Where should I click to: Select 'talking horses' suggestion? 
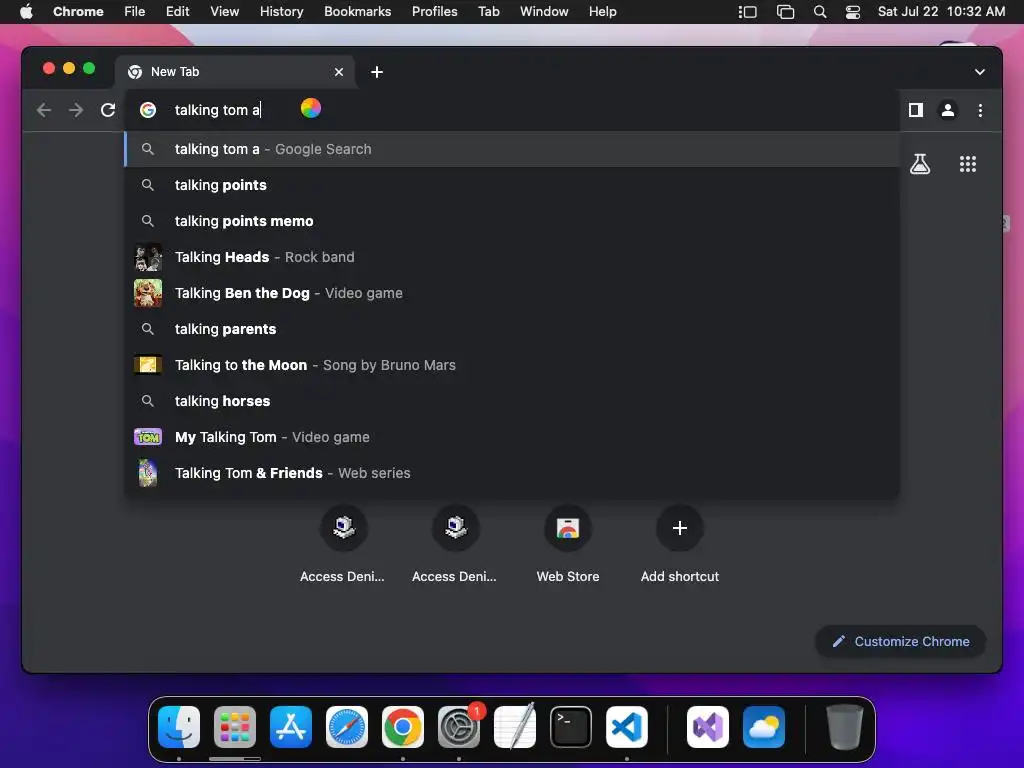coord(512,400)
